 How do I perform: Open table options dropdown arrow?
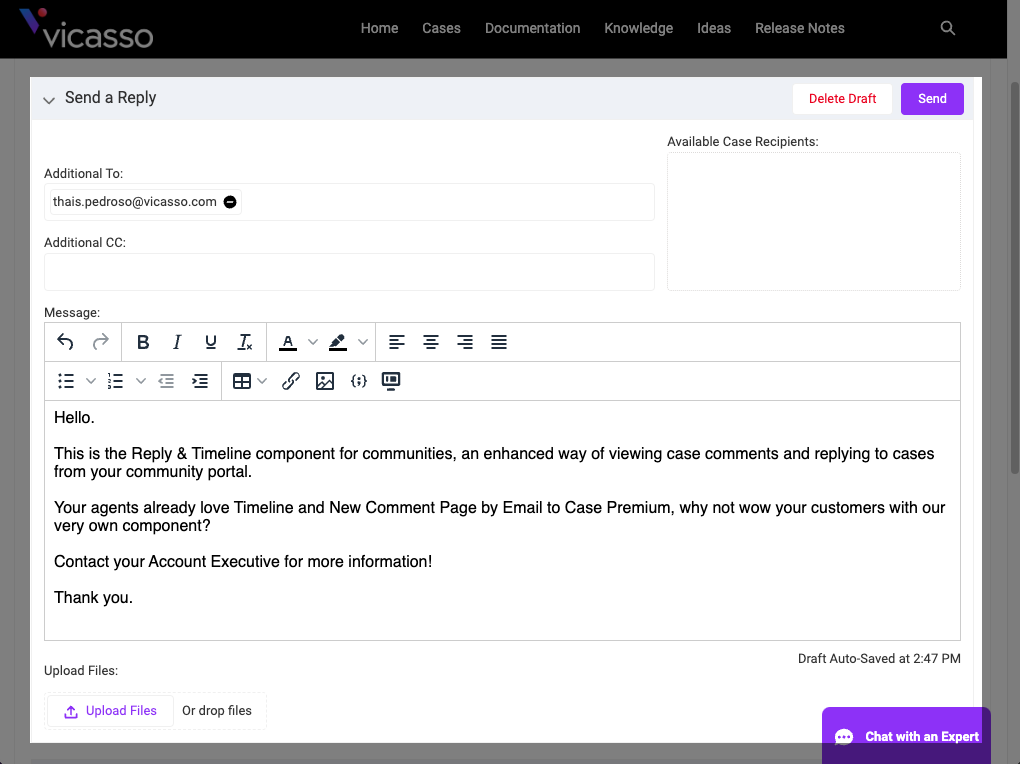coord(262,381)
